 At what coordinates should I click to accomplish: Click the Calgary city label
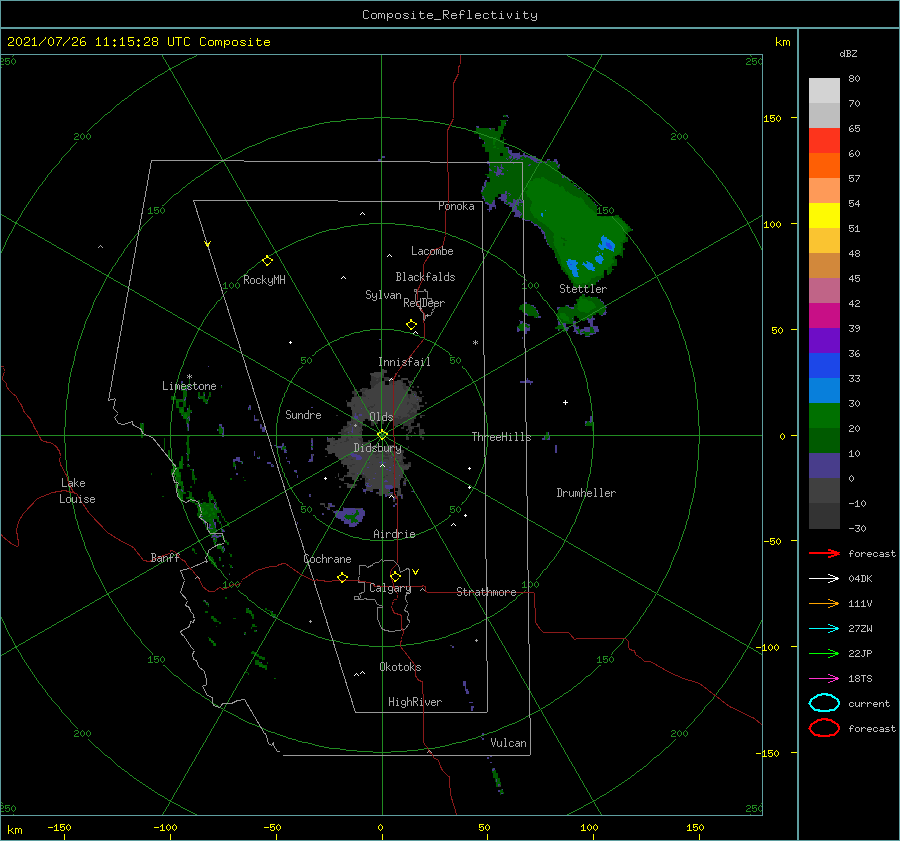pyautogui.click(x=390, y=588)
